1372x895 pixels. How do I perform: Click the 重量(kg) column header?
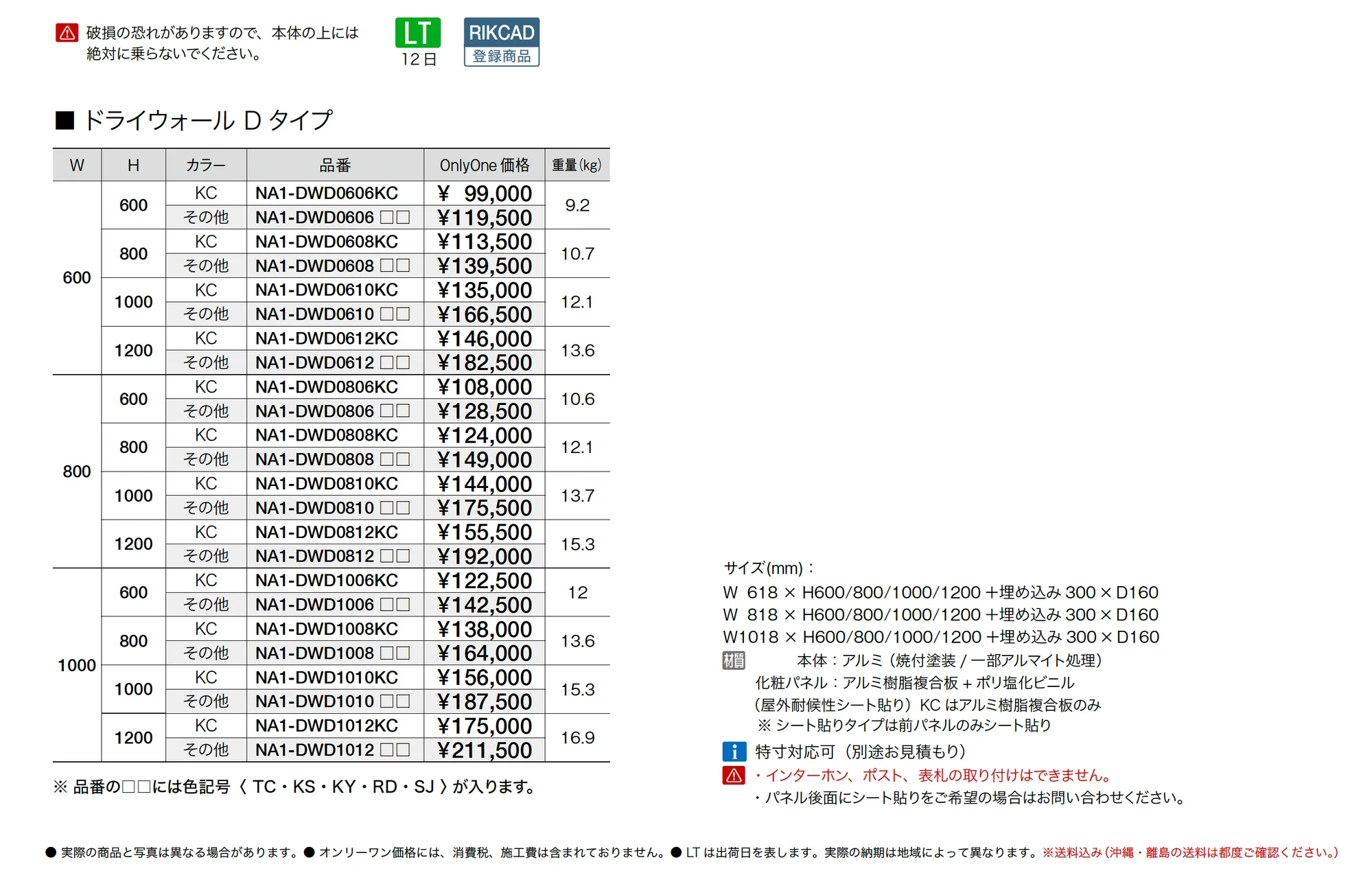577,165
